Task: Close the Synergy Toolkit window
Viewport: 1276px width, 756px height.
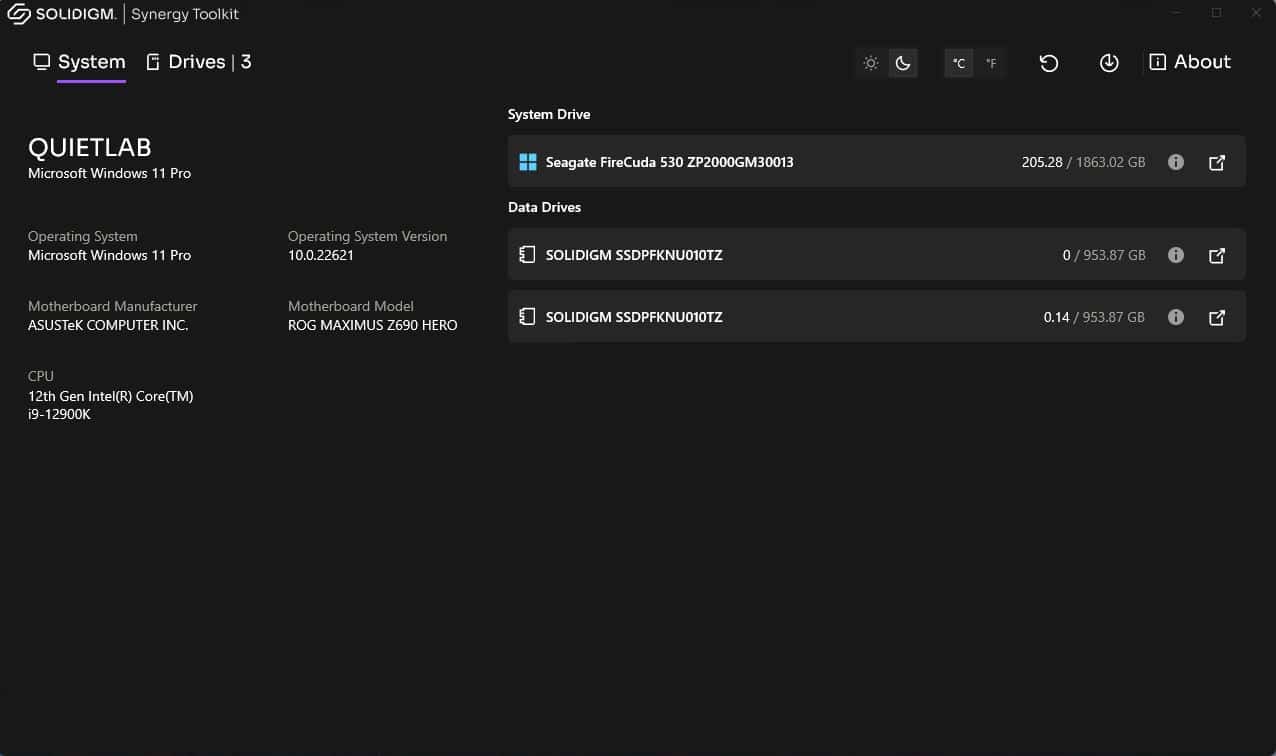Action: (1256, 13)
